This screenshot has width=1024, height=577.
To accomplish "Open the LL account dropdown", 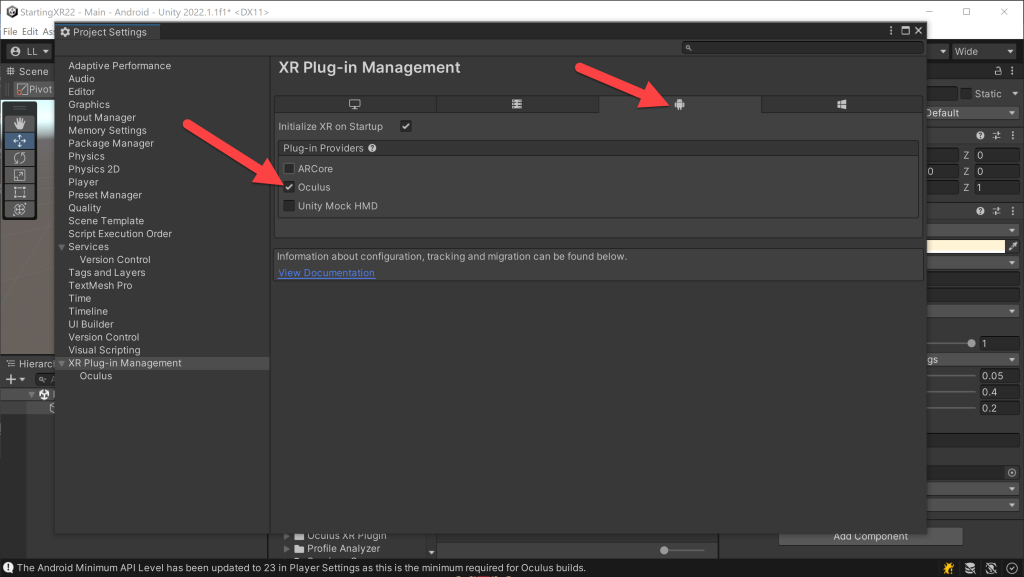I will pyautogui.click(x=30, y=52).
